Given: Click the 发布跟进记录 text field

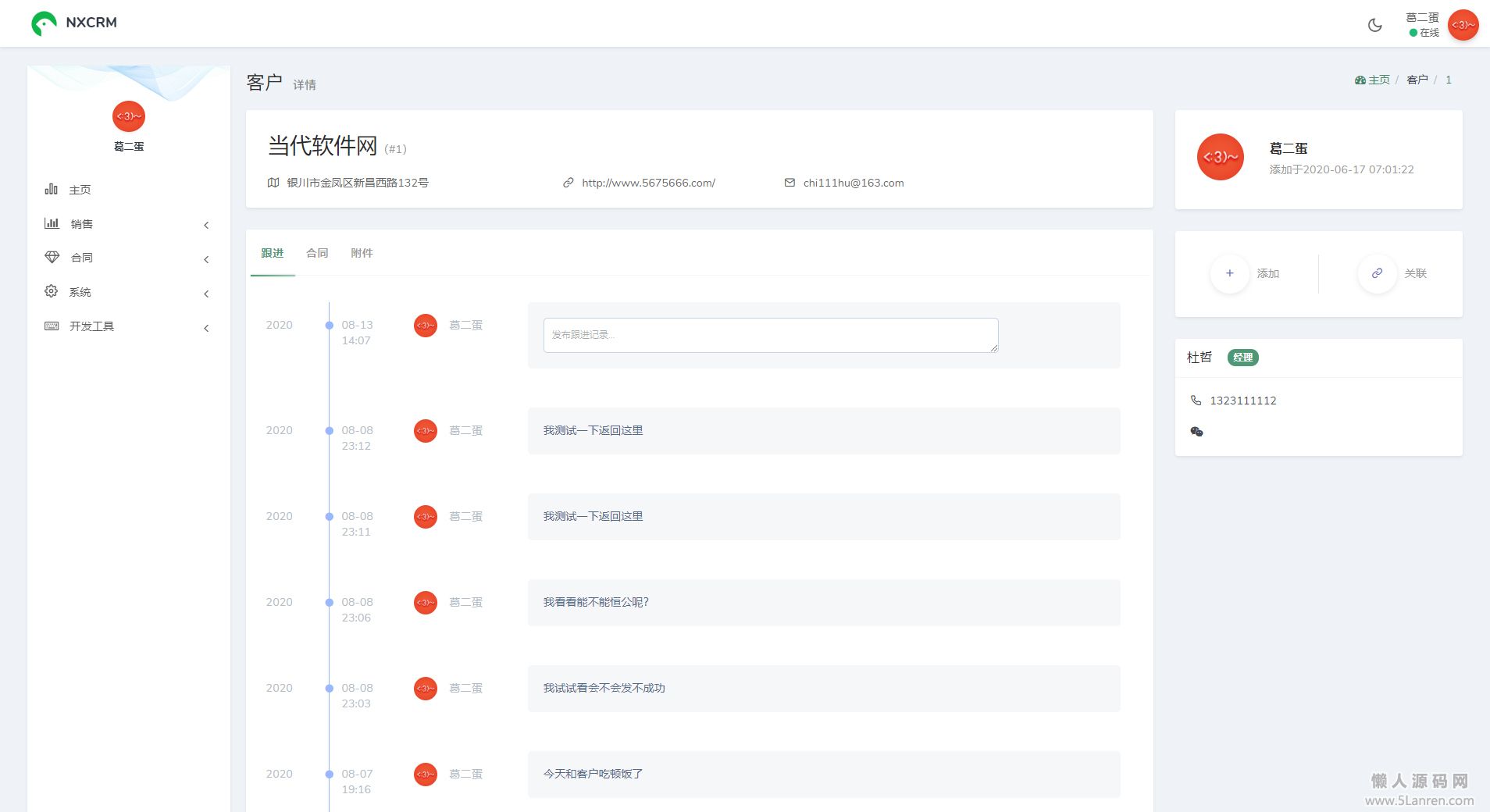Looking at the screenshot, I should pos(770,335).
